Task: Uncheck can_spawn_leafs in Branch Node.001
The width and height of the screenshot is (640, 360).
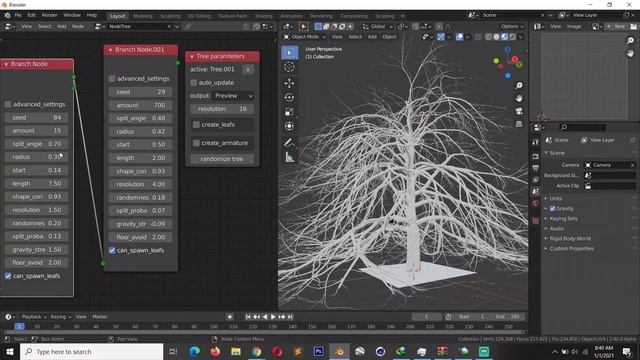Action: (x=112, y=251)
